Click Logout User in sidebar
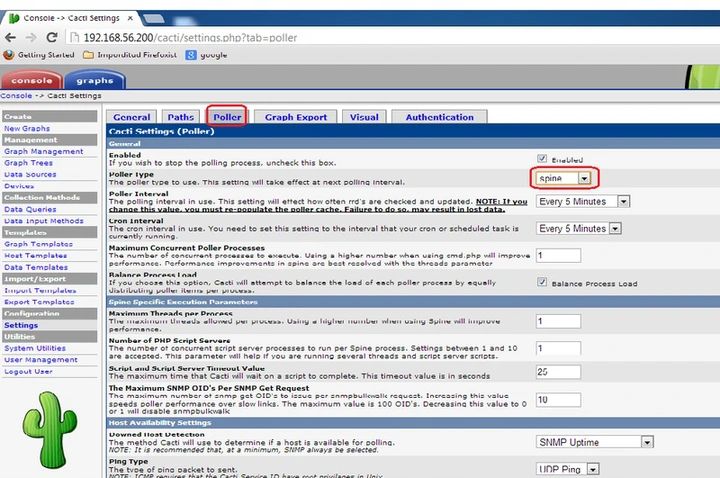The image size is (720, 478). (x=28, y=371)
